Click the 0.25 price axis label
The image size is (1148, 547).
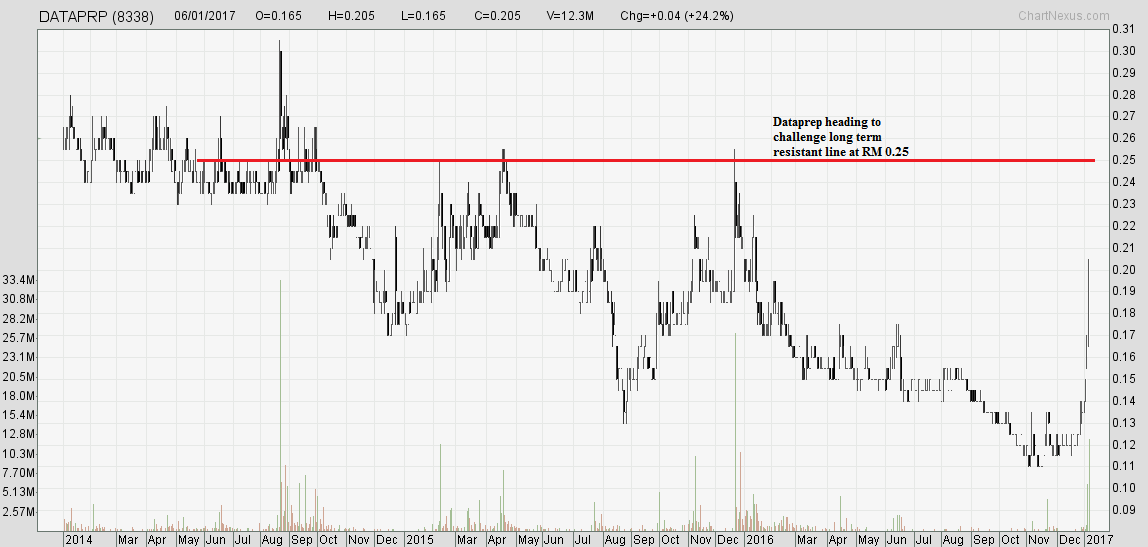pos(1123,160)
